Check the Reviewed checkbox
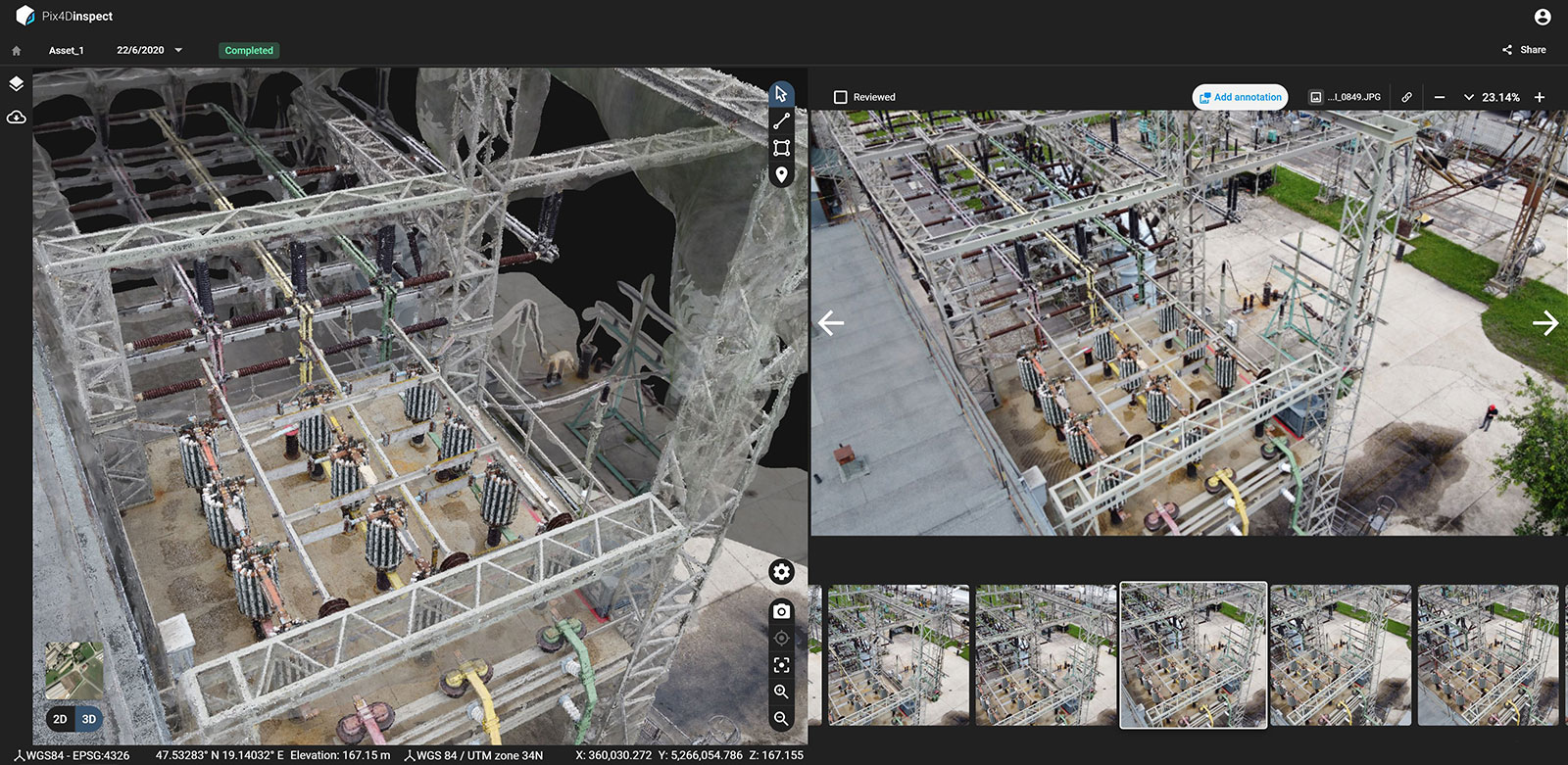Image resolution: width=1568 pixels, height=765 pixels. [x=840, y=97]
